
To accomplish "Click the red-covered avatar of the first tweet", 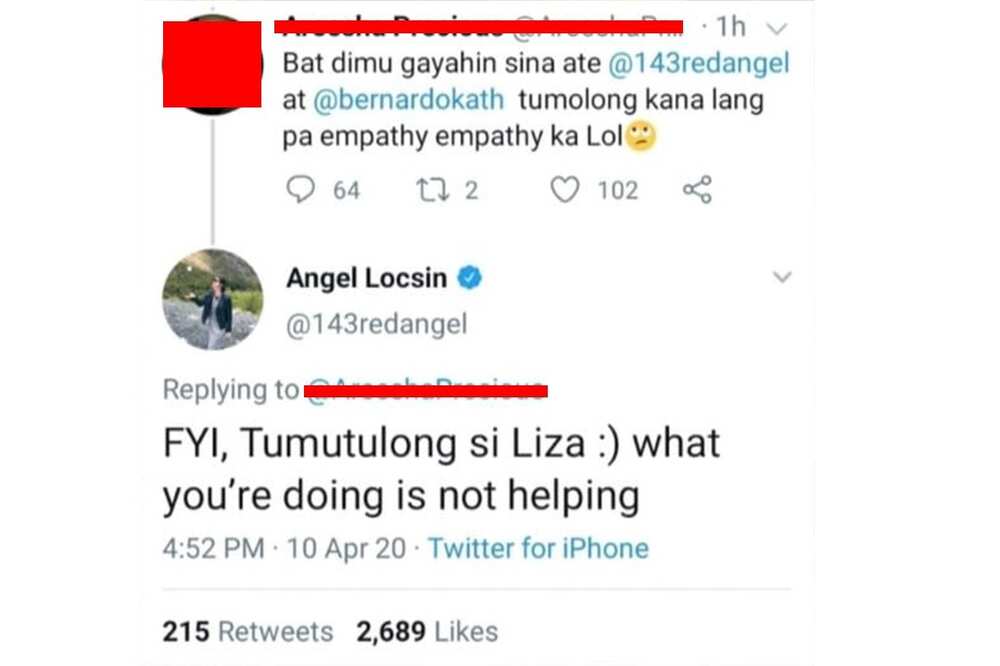I will pos(212,64).
